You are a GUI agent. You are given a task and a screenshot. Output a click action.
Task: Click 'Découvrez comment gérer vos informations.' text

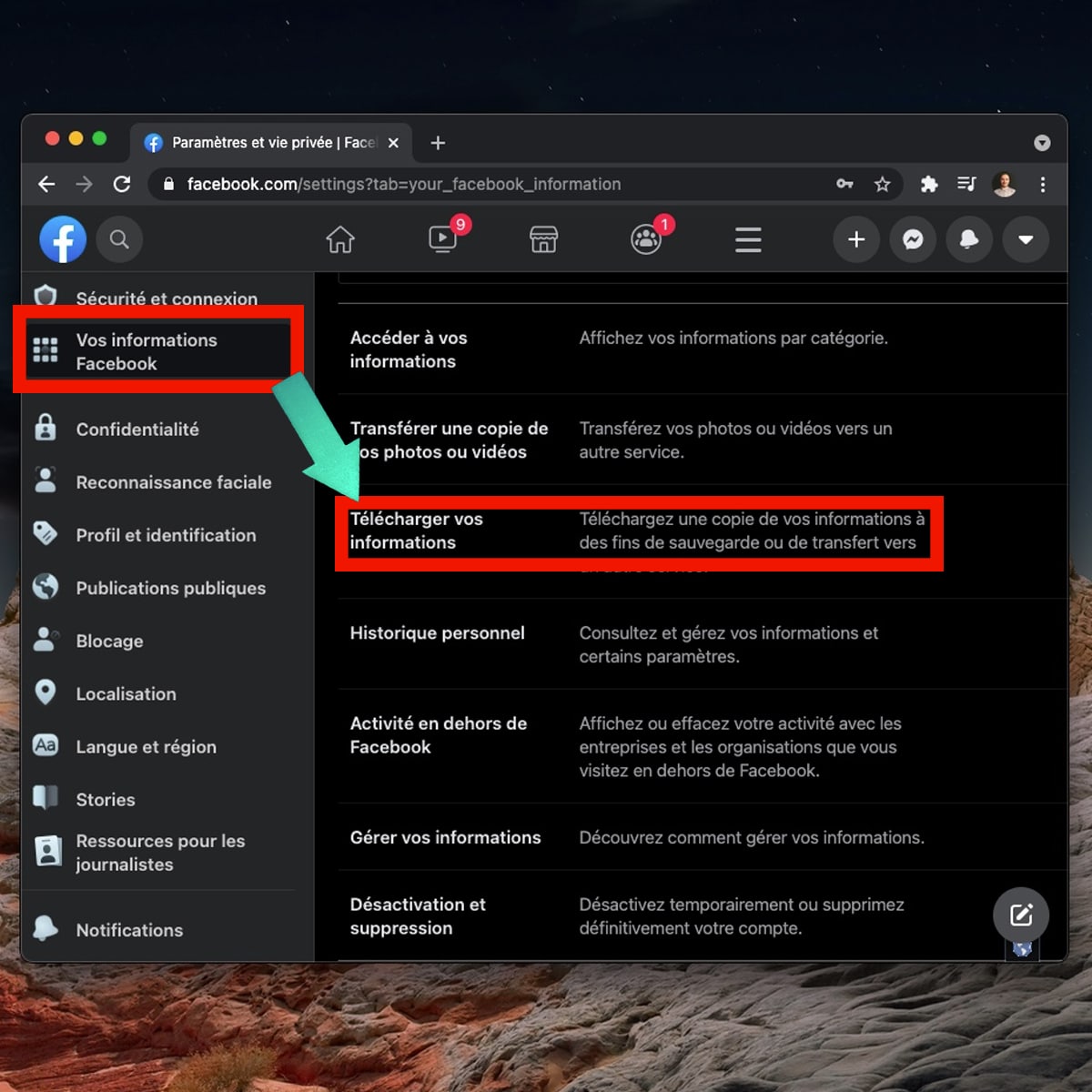coord(752,837)
